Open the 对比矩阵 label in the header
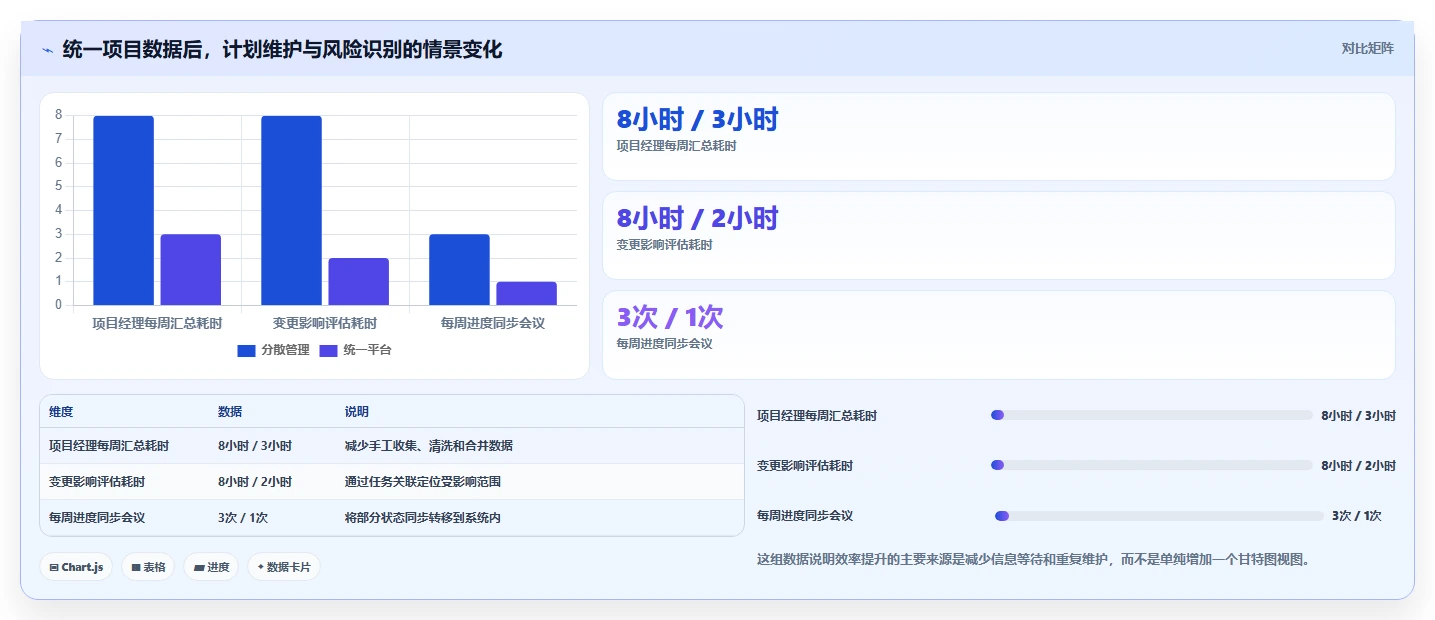Screen dimensions: 1435x620 coord(1368,48)
